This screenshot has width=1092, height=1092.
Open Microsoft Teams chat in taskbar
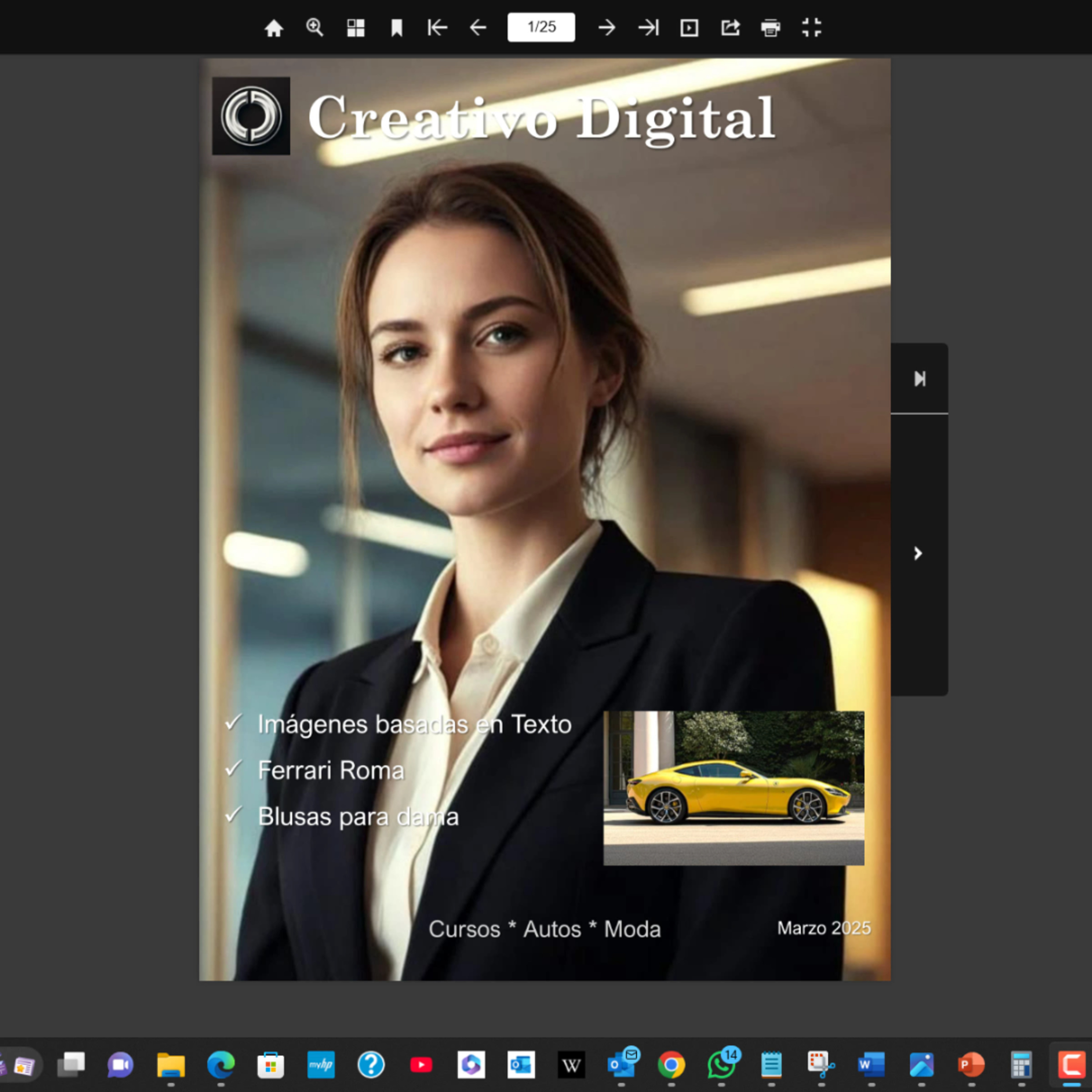pyautogui.click(x=120, y=1065)
